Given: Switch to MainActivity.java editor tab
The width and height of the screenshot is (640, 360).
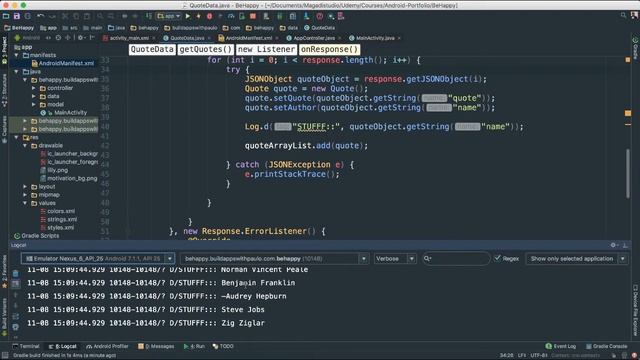Looking at the screenshot, I should pyautogui.click(x=375, y=38).
